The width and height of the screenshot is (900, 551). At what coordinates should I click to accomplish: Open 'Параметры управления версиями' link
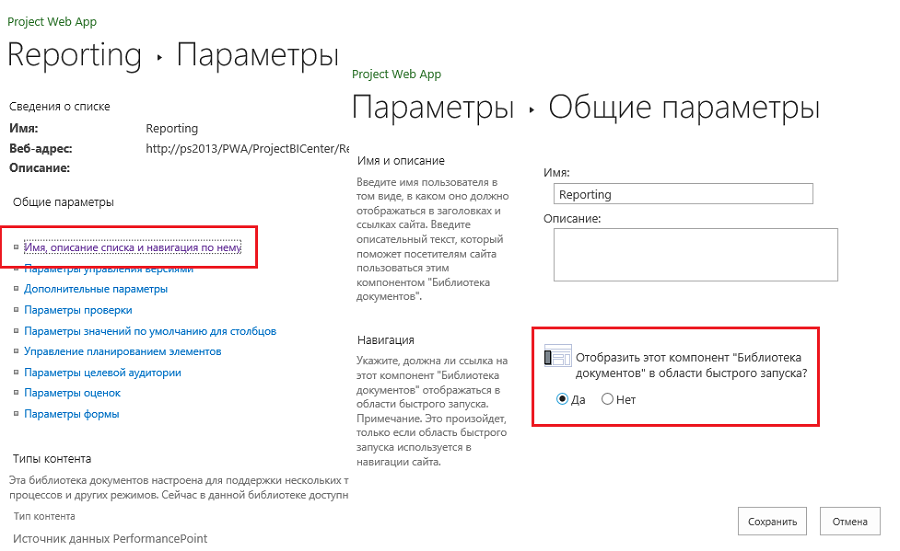tap(108, 269)
